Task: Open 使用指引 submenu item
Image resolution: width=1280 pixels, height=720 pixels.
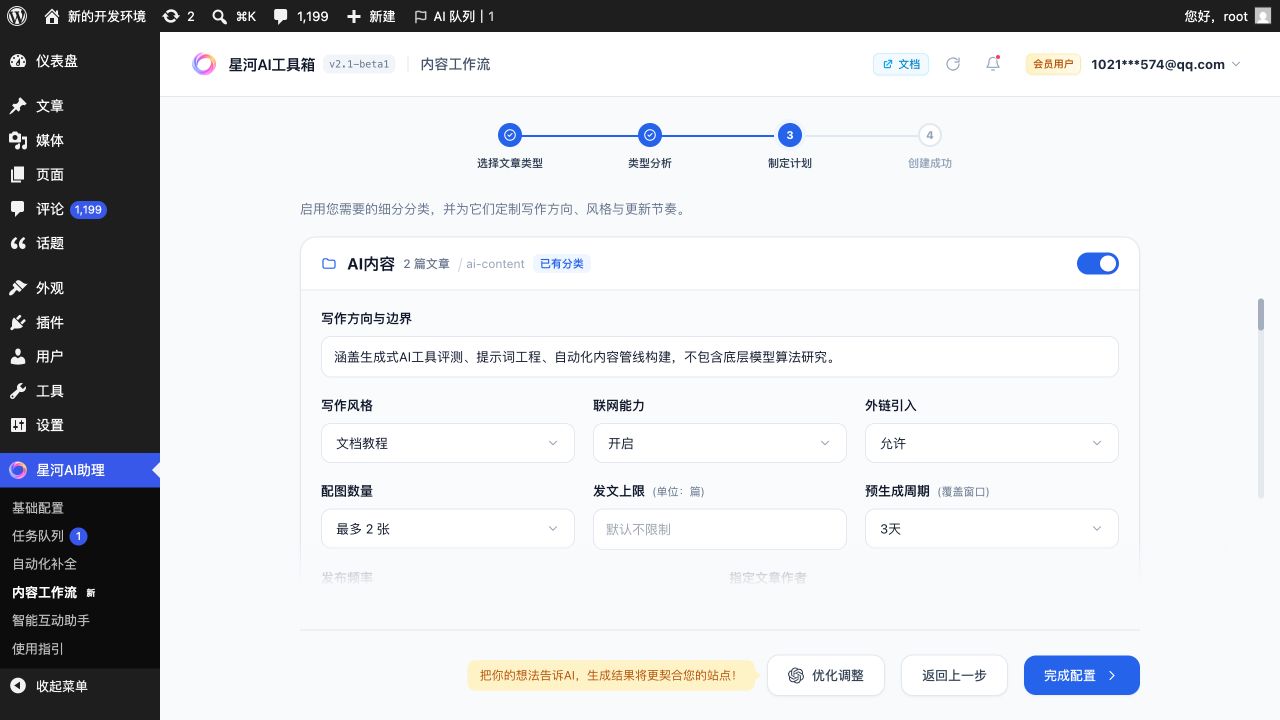Action: [38, 648]
